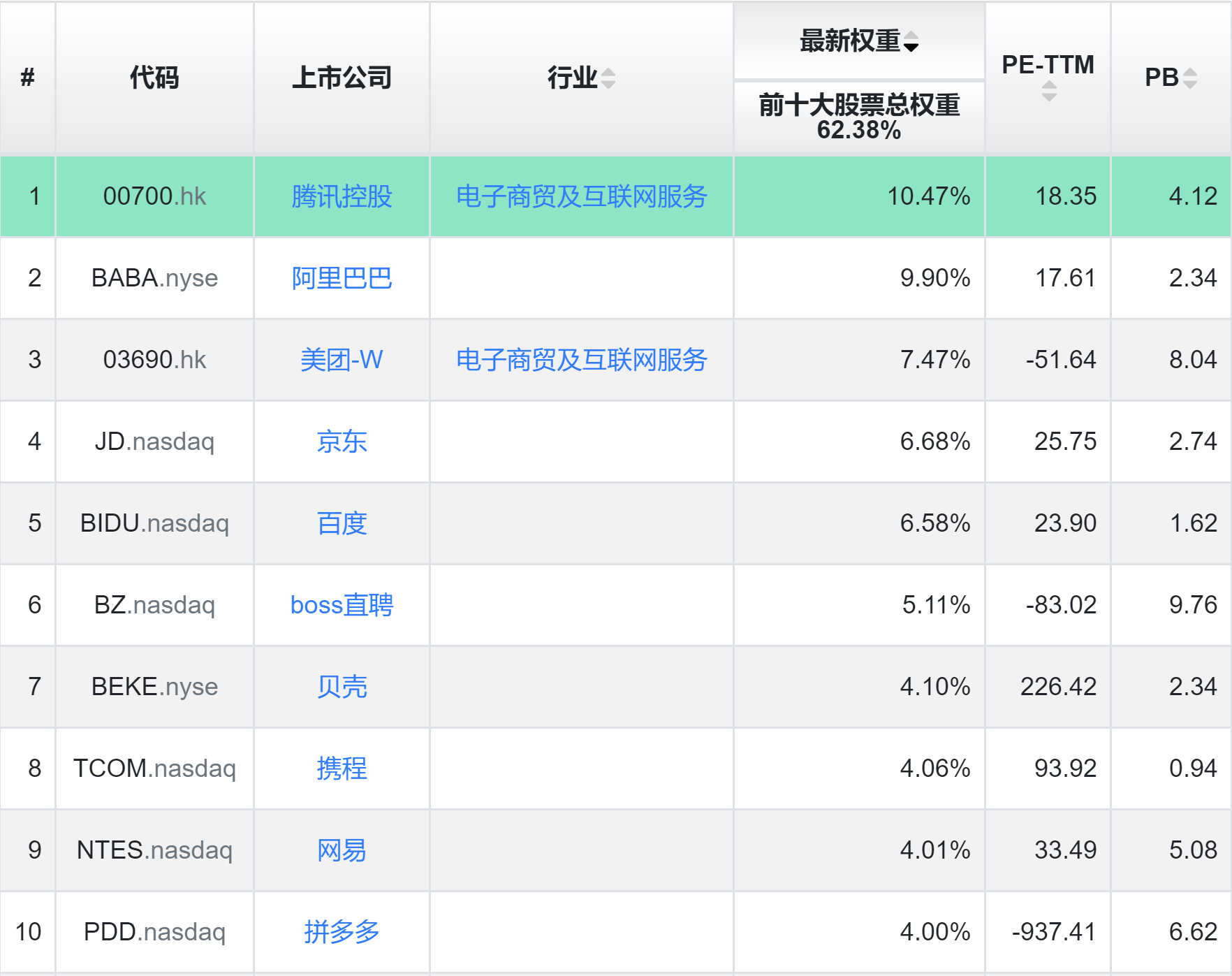This screenshot has height=976, width=1232.
Task: Open 京东 company link
Action: [342, 442]
